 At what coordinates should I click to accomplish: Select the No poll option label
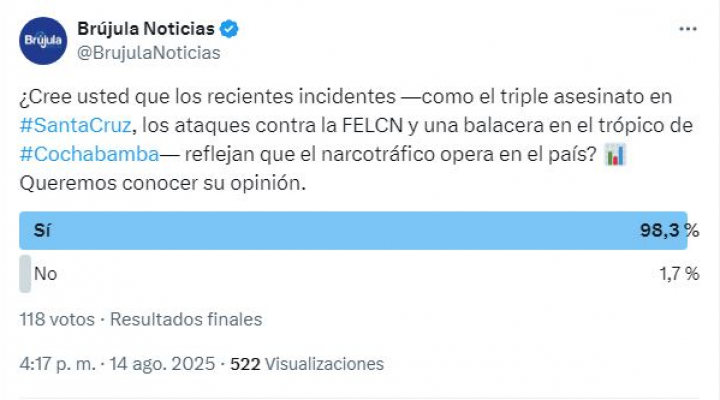click(x=45, y=274)
